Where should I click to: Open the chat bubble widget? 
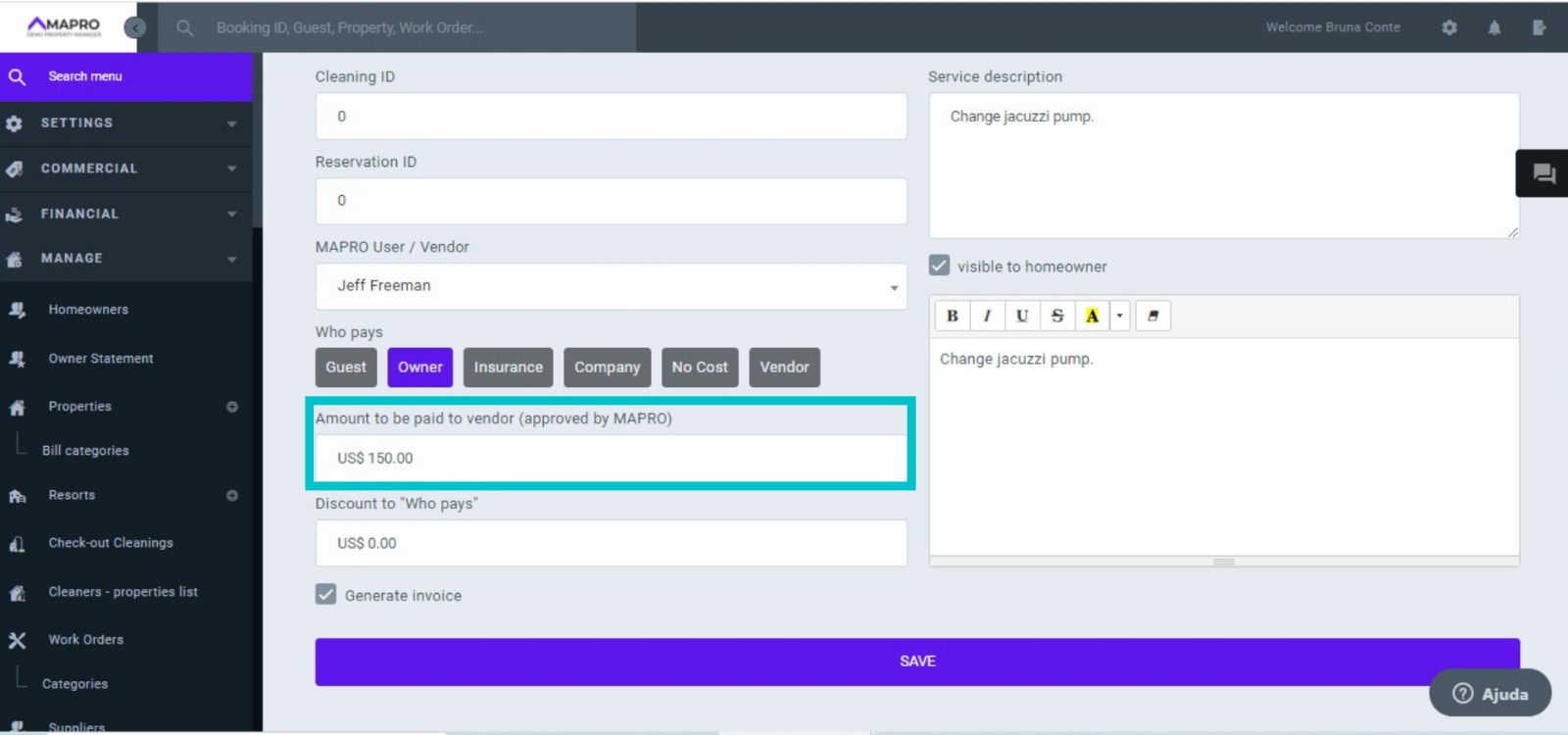pyautogui.click(x=1543, y=173)
